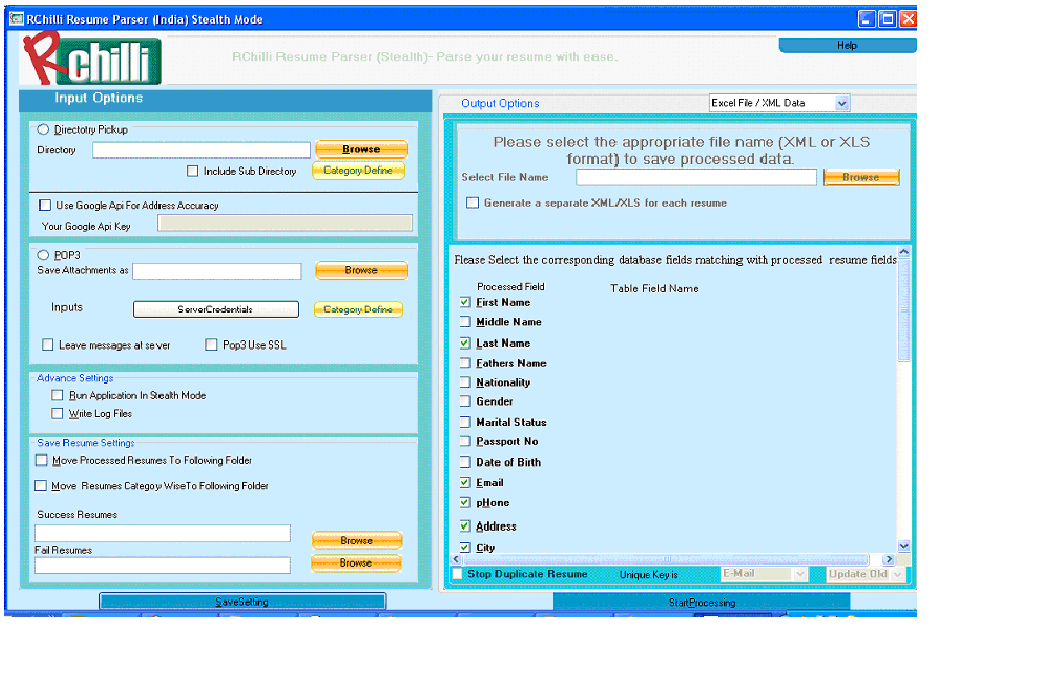The height and width of the screenshot is (696, 1056).
Task: Select the Directory Pickup radio option
Action: (43, 129)
